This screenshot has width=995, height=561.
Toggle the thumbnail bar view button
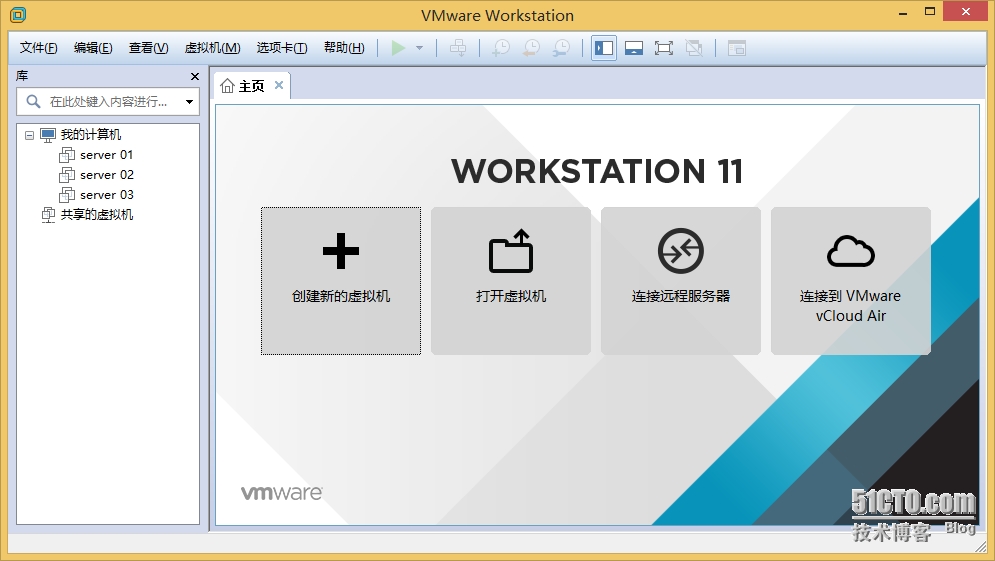tap(633, 48)
